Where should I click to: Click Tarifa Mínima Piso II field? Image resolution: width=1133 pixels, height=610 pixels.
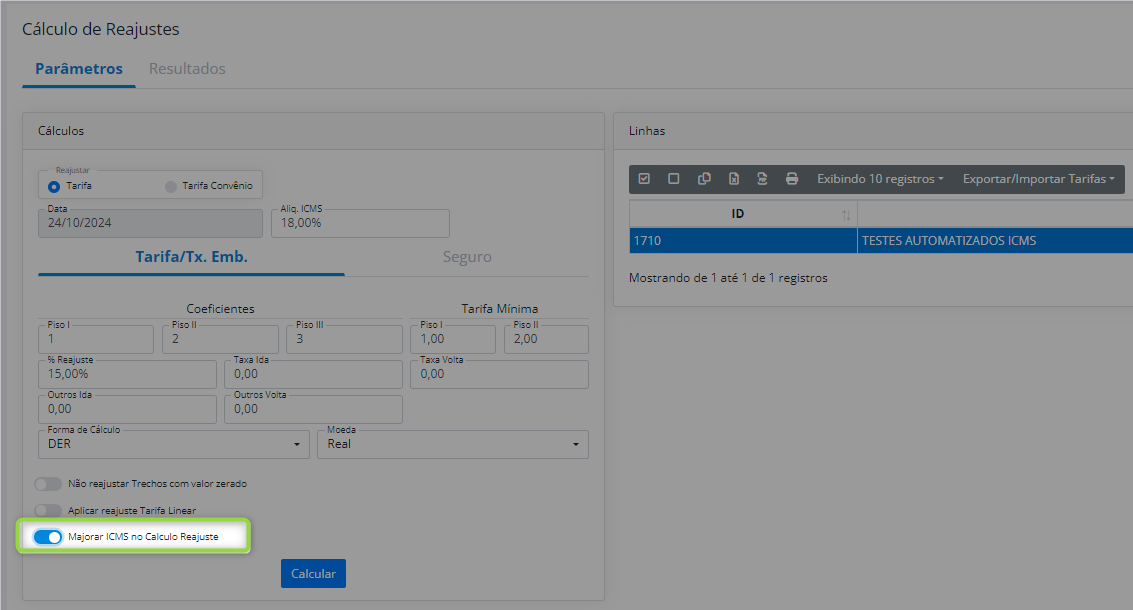[x=546, y=339]
